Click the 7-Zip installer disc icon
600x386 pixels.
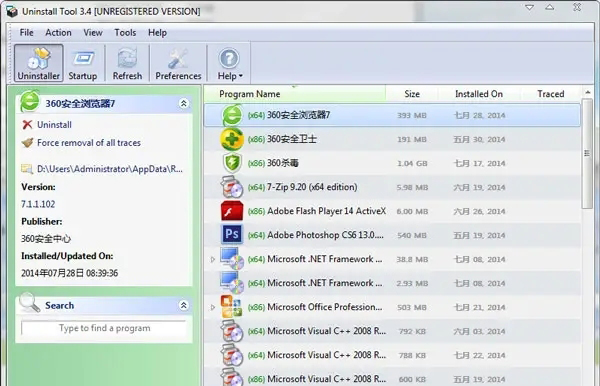232,187
